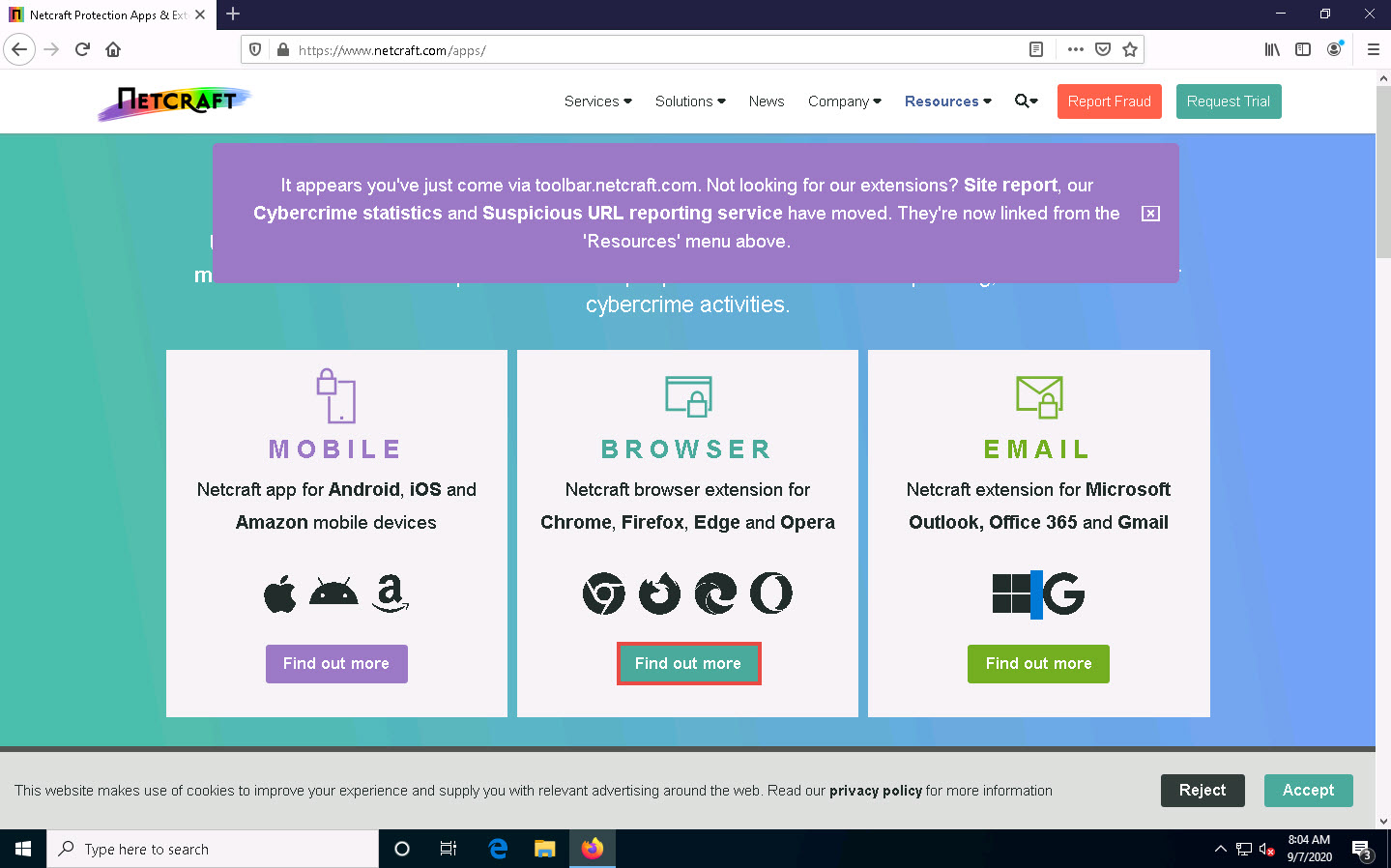Expand the Services dropdown menu
The height and width of the screenshot is (868, 1391).
[598, 101]
